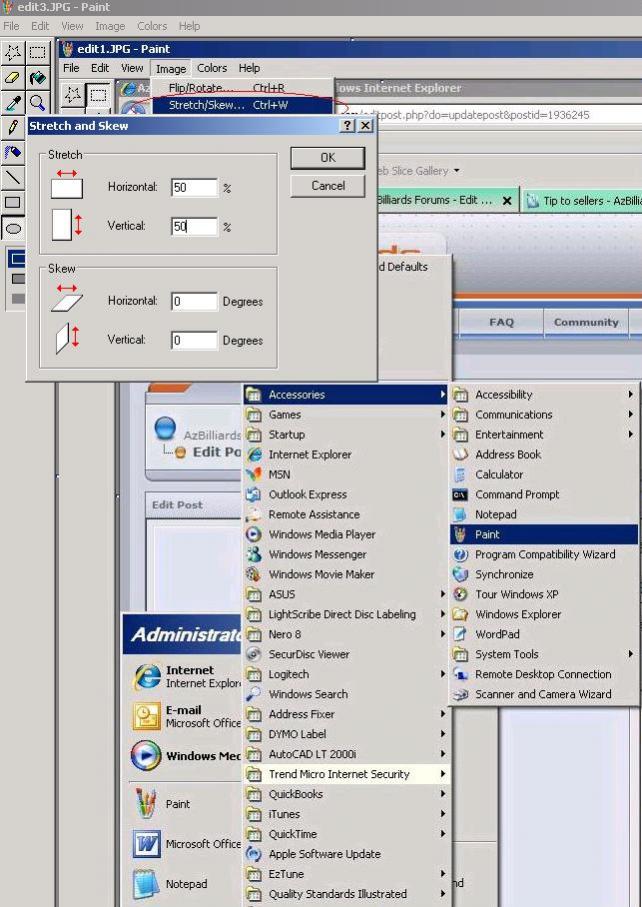The height and width of the screenshot is (907, 642).
Task: Open the Image menu in edit1 Paint
Action: pos(171,68)
